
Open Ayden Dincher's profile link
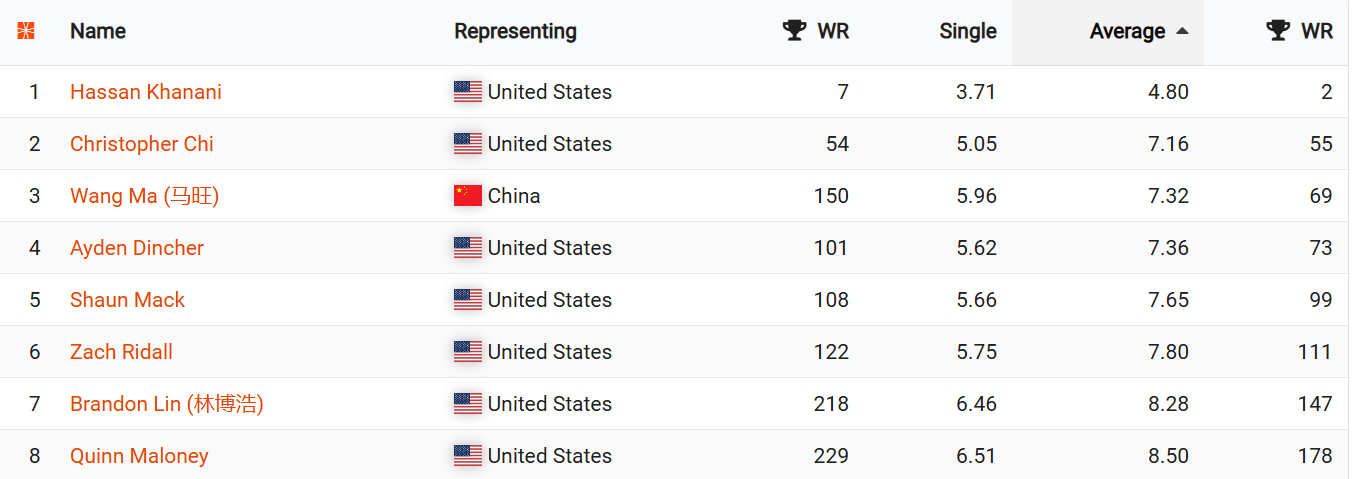pyautogui.click(x=137, y=248)
